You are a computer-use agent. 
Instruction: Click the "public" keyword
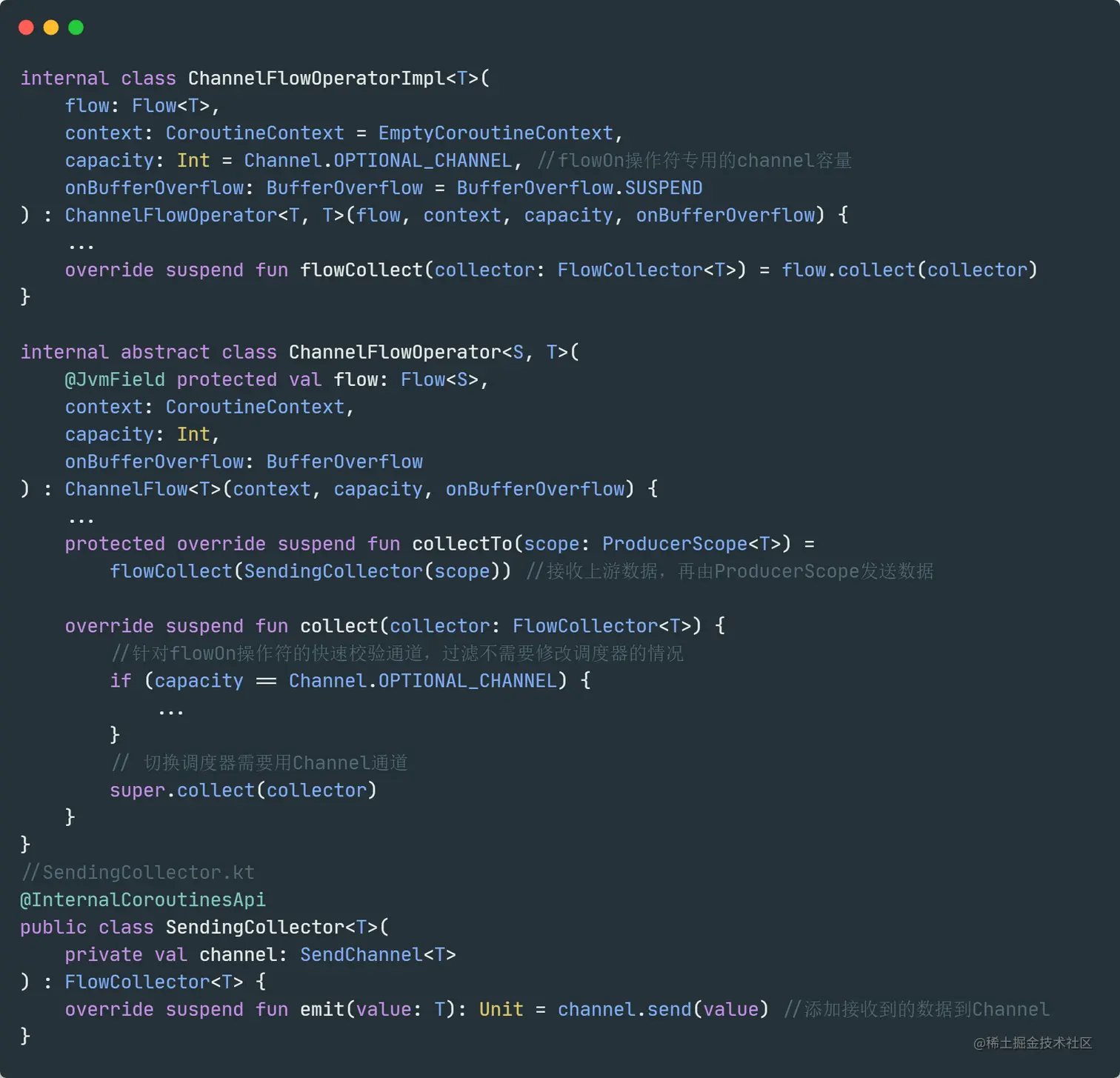click(53, 928)
